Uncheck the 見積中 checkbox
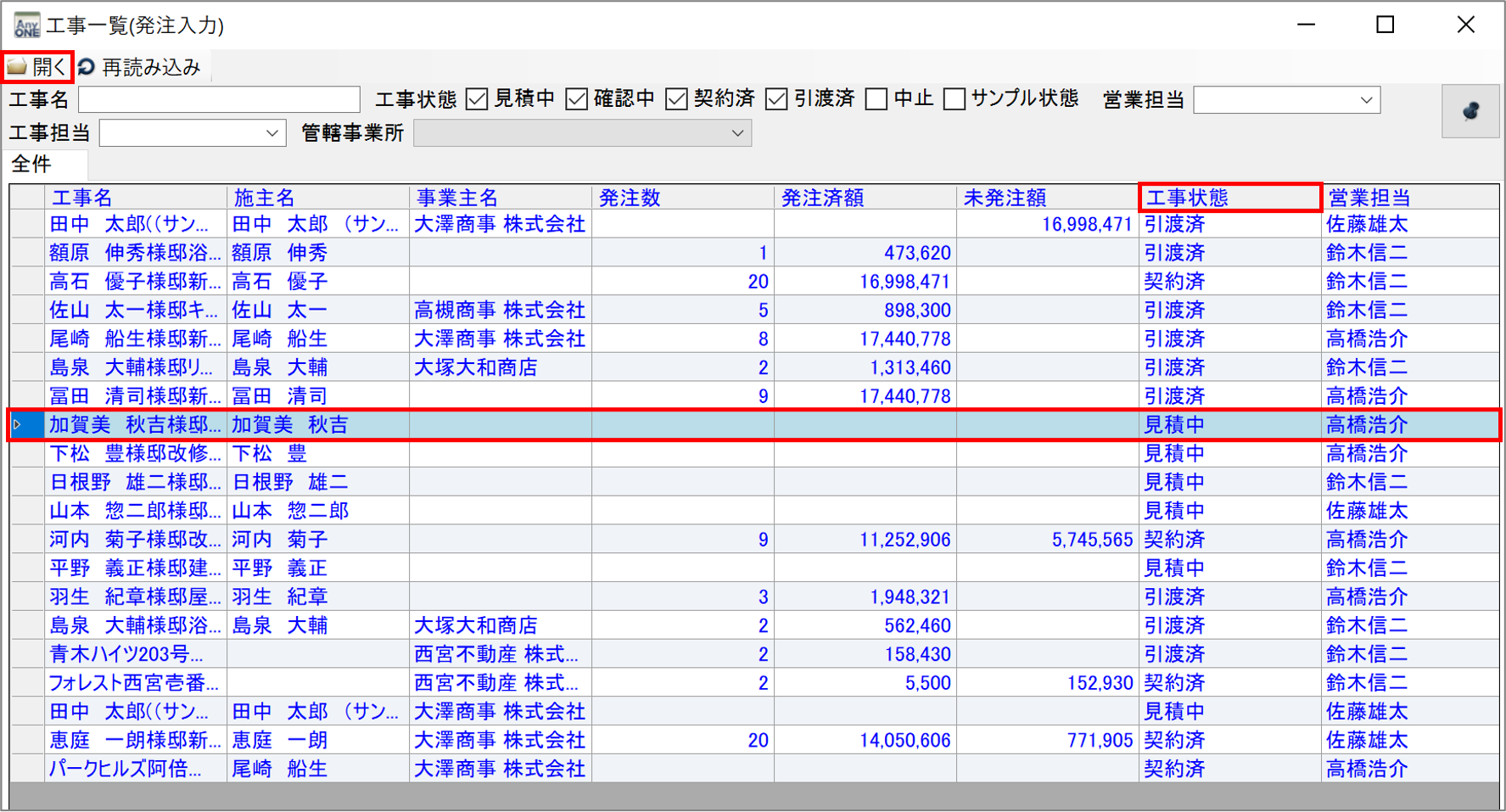 [x=478, y=100]
